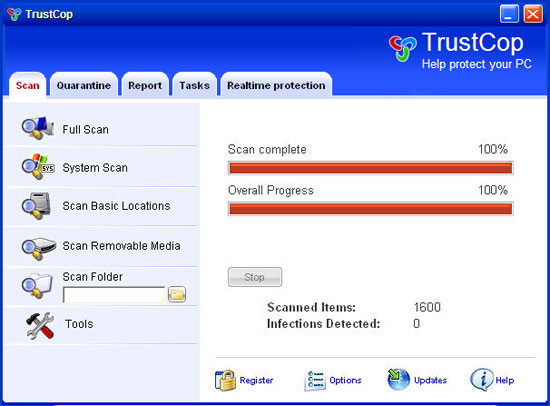Select the System Scan Windows-flag icon
This screenshot has width=550, height=406.
[x=38, y=167]
